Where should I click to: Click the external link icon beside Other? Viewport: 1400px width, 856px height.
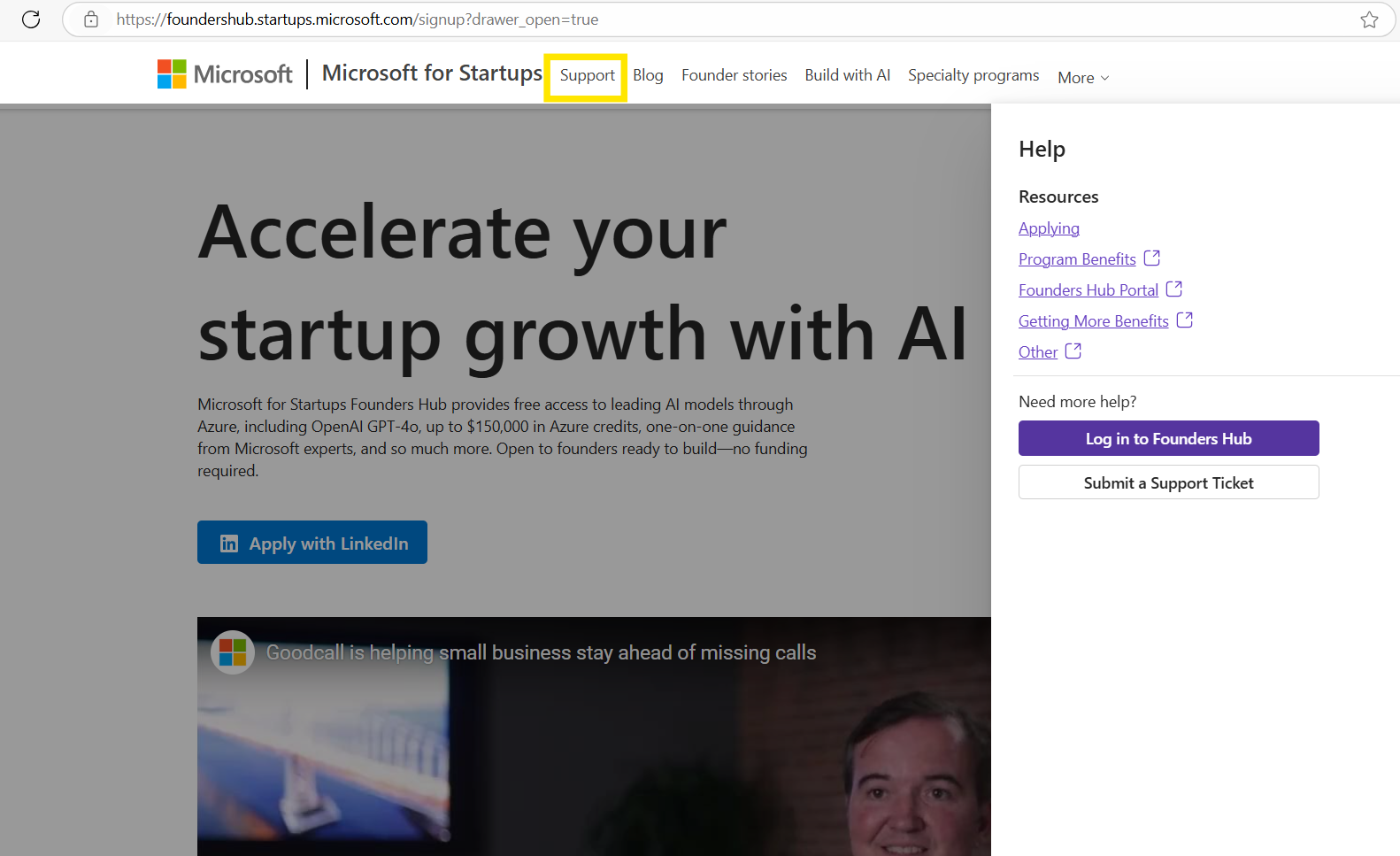(x=1073, y=351)
